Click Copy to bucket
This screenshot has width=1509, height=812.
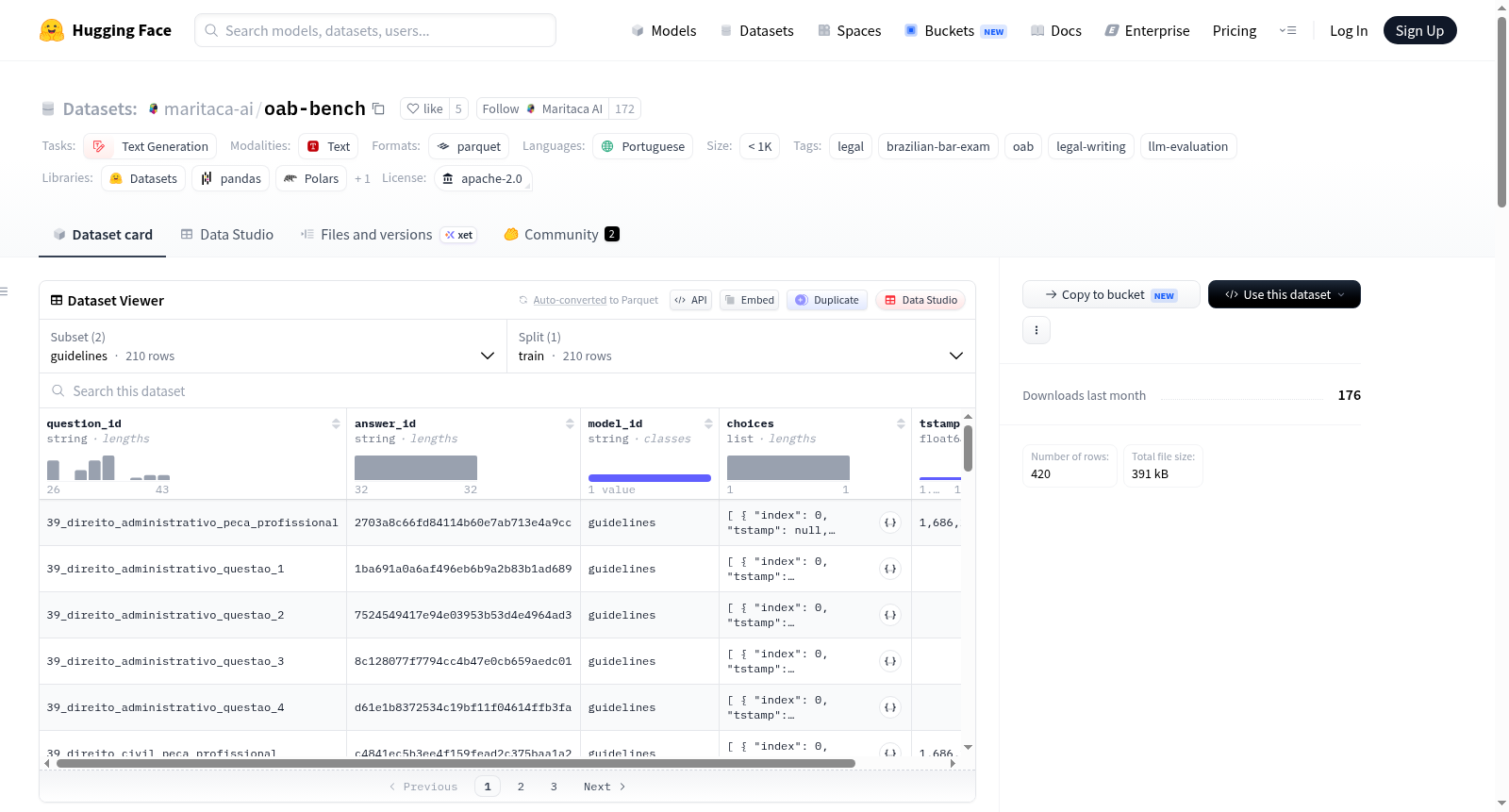pos(1111,294)
